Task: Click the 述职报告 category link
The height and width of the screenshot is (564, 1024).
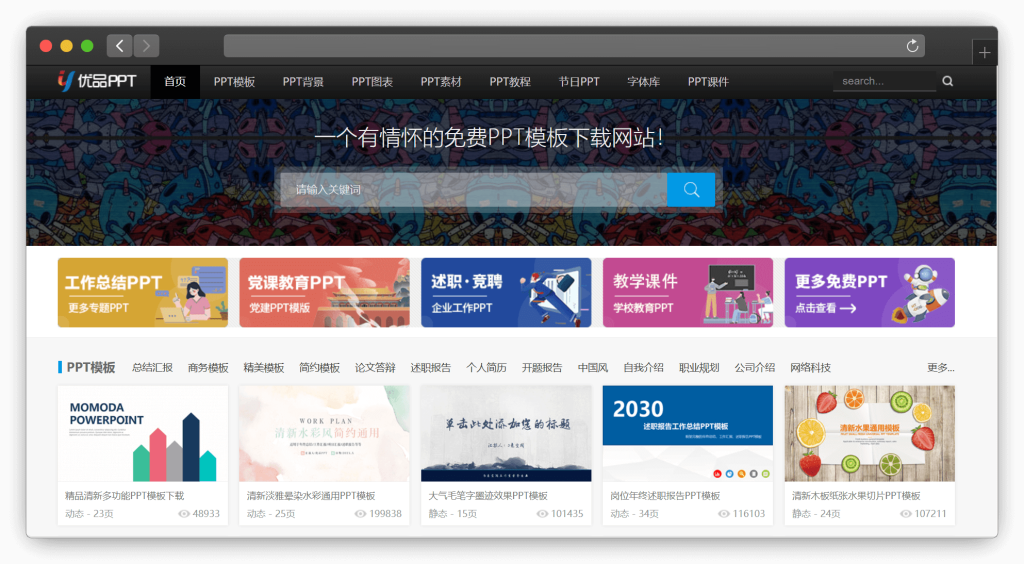Action: tap(430, 368)
